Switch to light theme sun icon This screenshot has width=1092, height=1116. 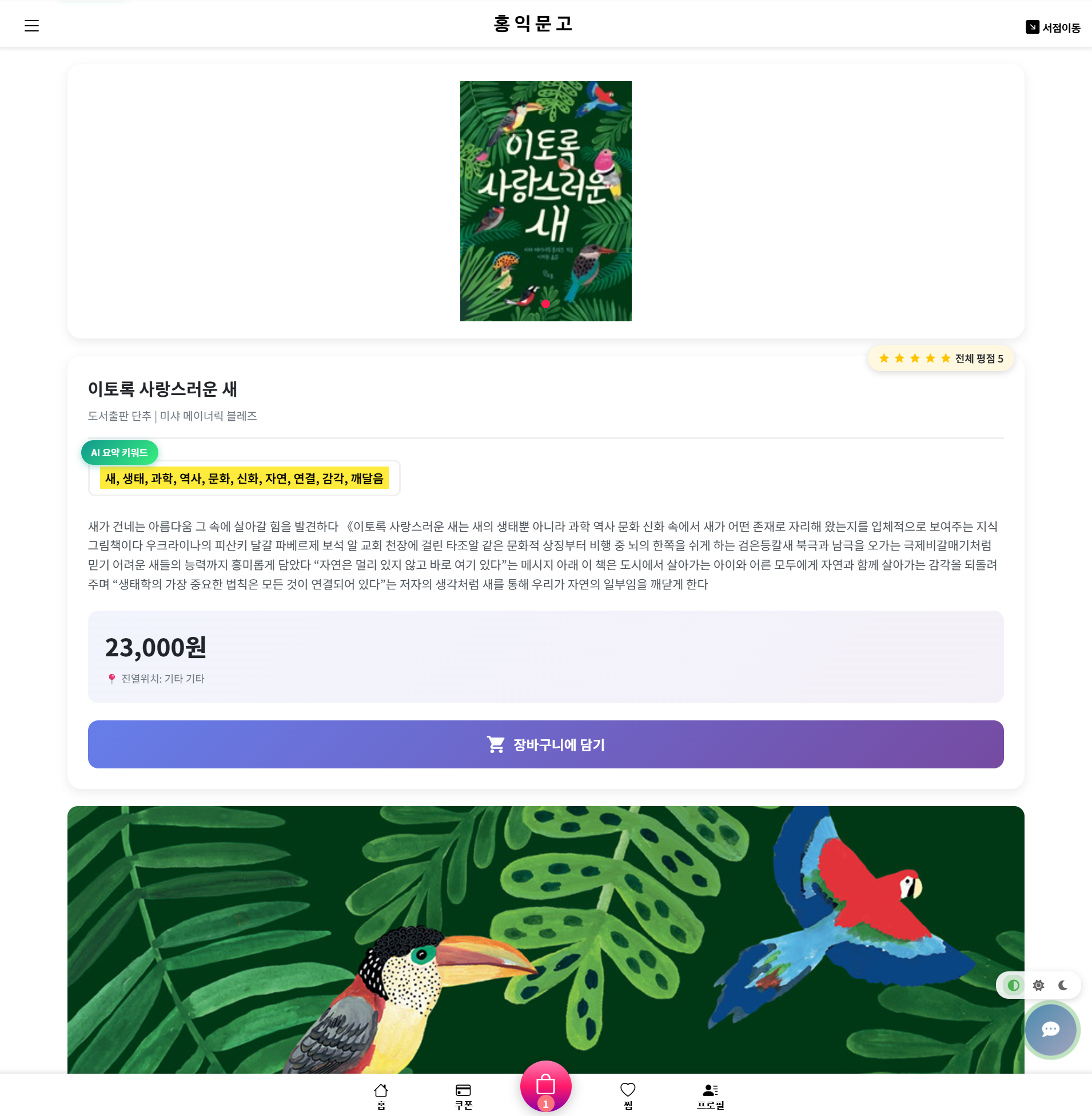coord(1038,985)
